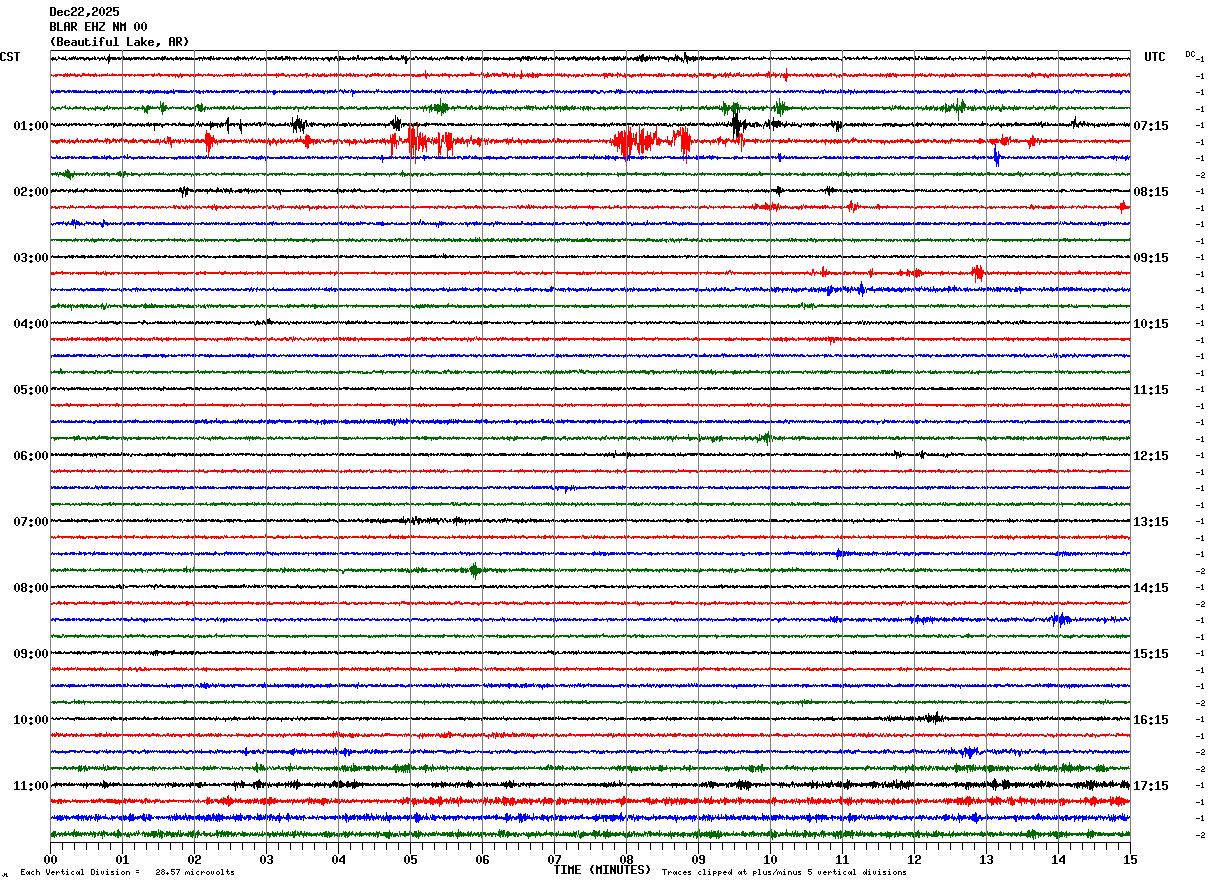
Task: Click minute mark 08 on the time axis
Action: point(626,858)
